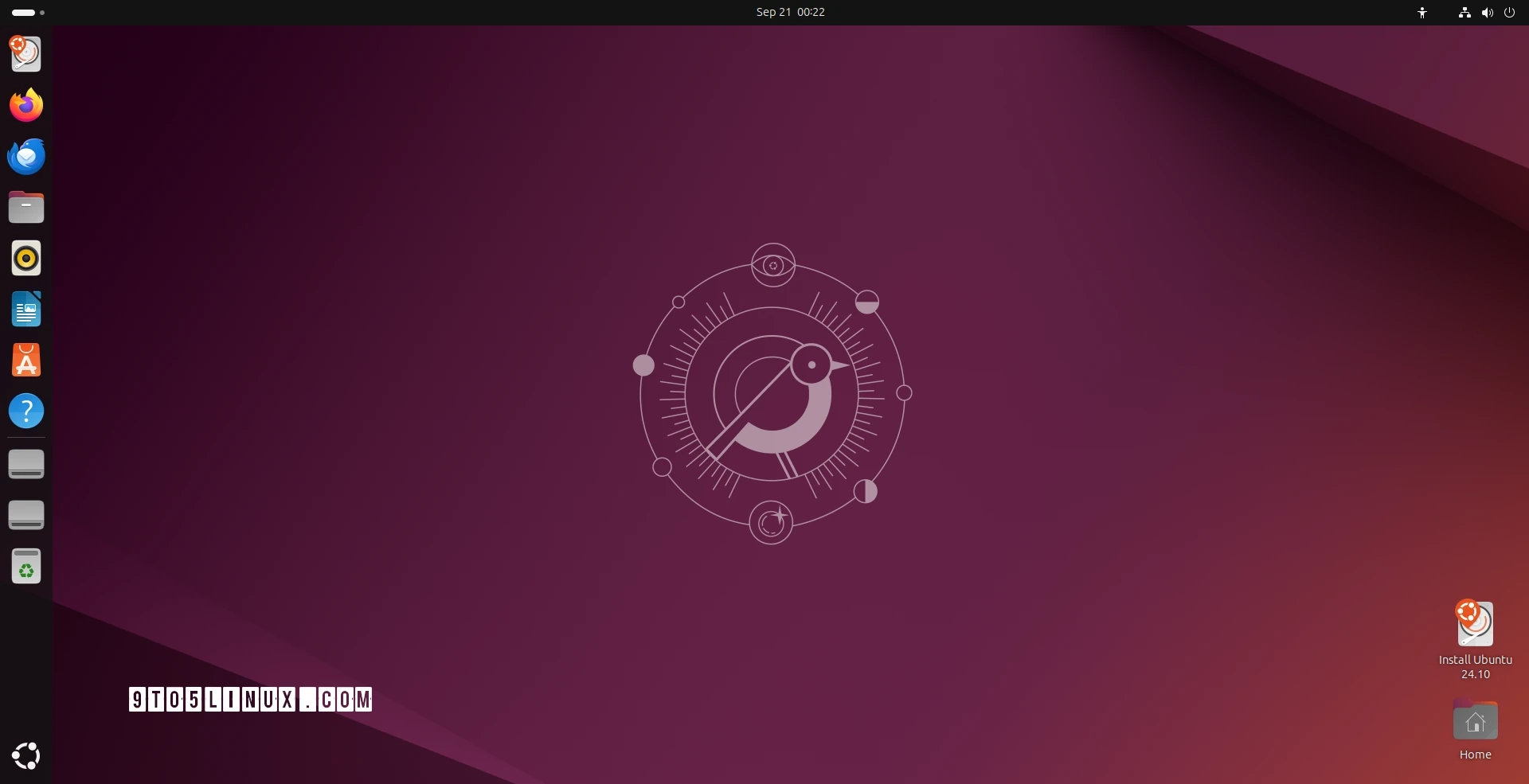Open Thunderbird mail client

coord(26,156)
